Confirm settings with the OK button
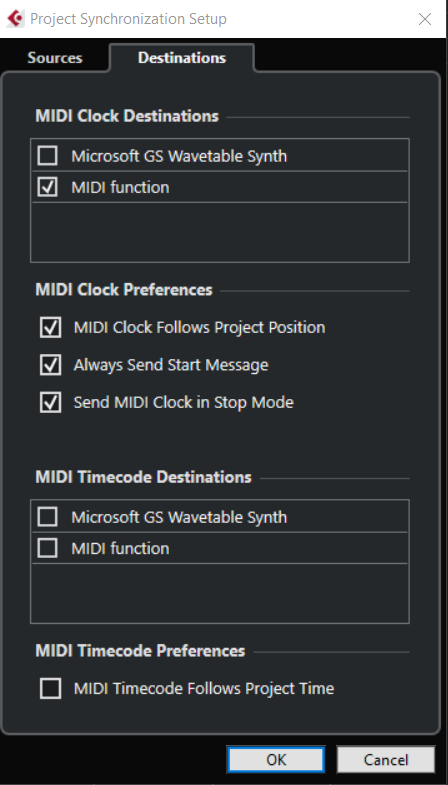This screenshot has width=448, height=785. point(276,759)
